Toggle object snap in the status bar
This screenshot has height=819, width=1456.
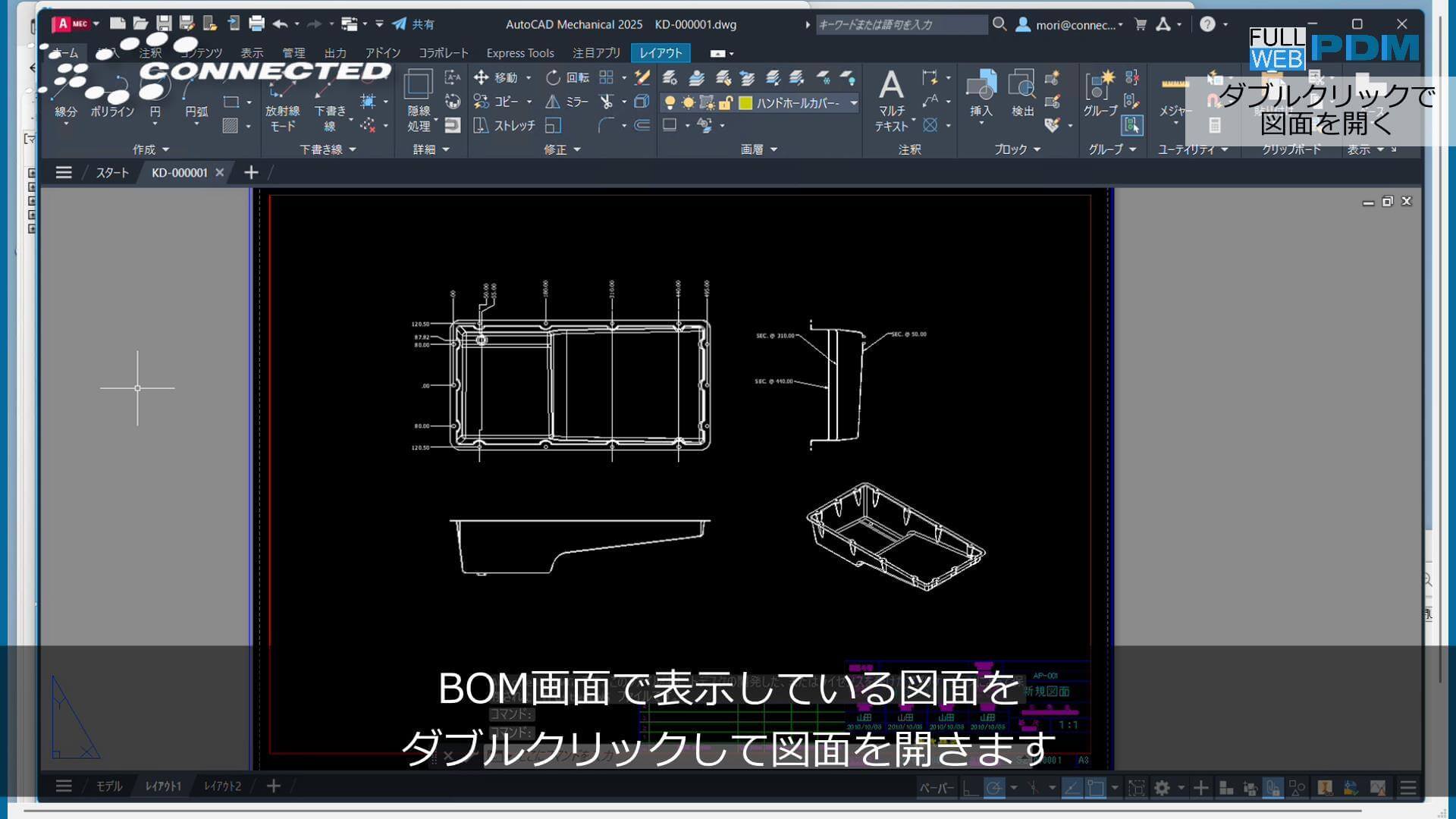1094,787
